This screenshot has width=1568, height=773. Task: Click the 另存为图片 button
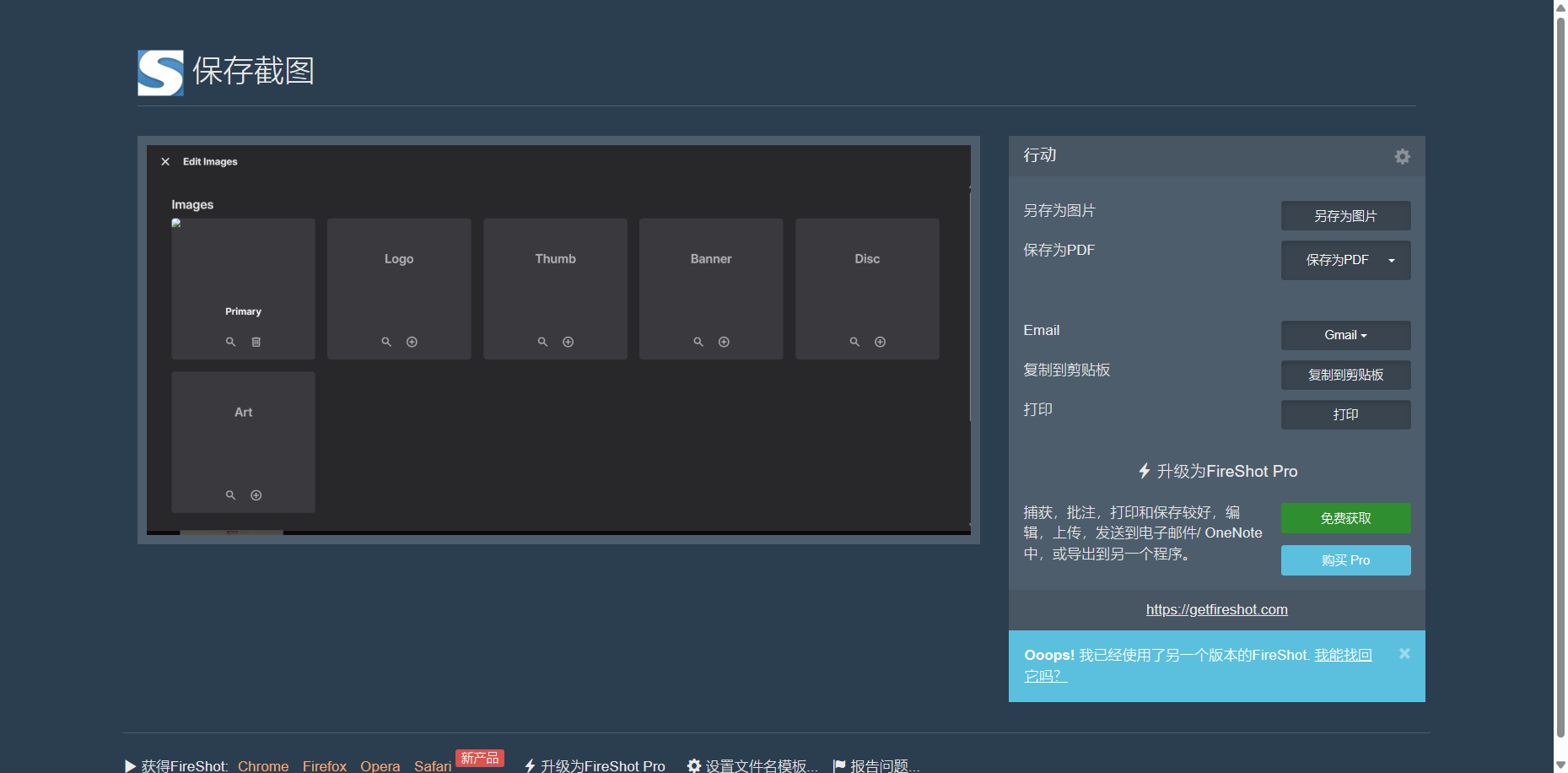[1346, 216]
